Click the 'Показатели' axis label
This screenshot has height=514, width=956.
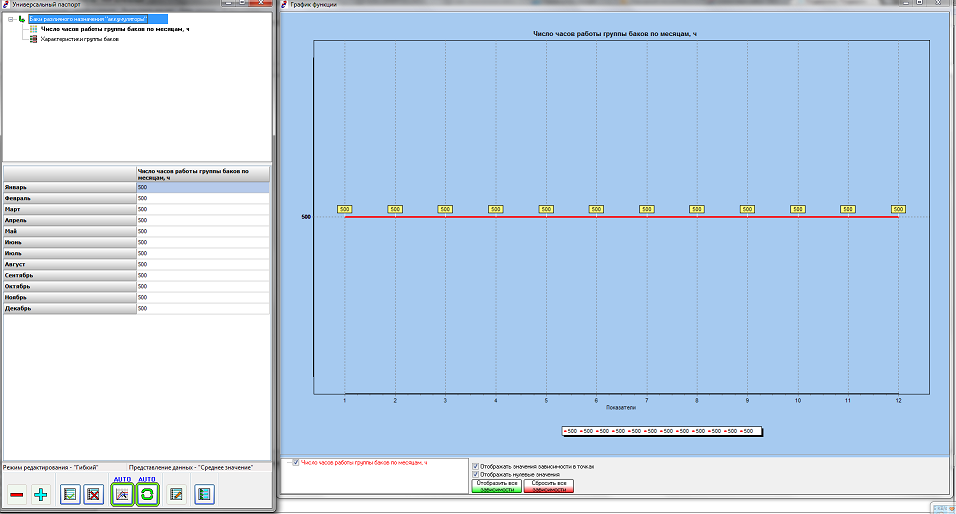621,407
